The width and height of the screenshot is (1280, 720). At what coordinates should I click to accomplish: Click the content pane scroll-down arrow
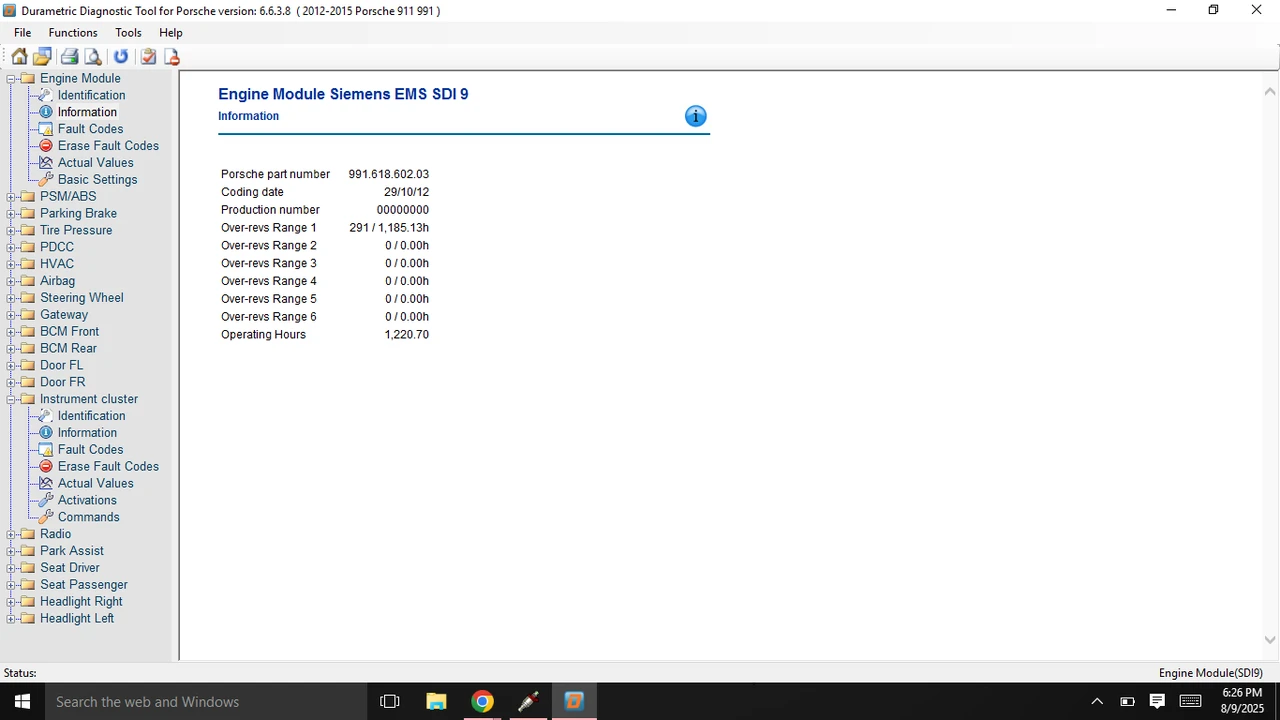(1270, 640)
